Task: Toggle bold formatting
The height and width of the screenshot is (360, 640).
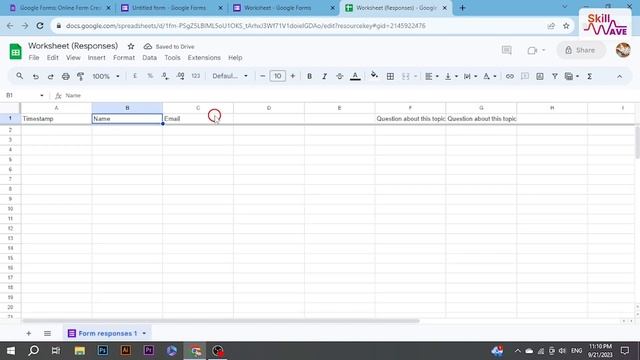Action: pyautogui.click(x=309, y=76)
